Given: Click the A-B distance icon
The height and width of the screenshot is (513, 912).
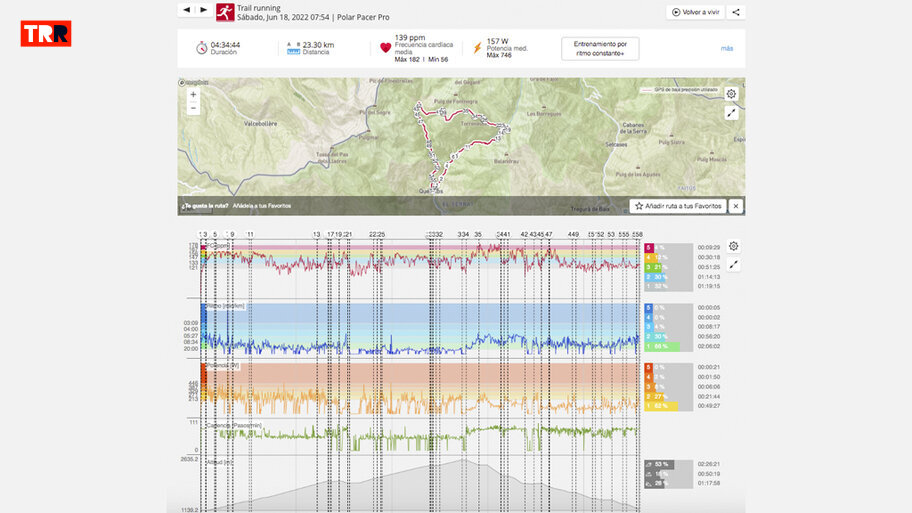Looking at the screenshot, I should click(294, 48).
